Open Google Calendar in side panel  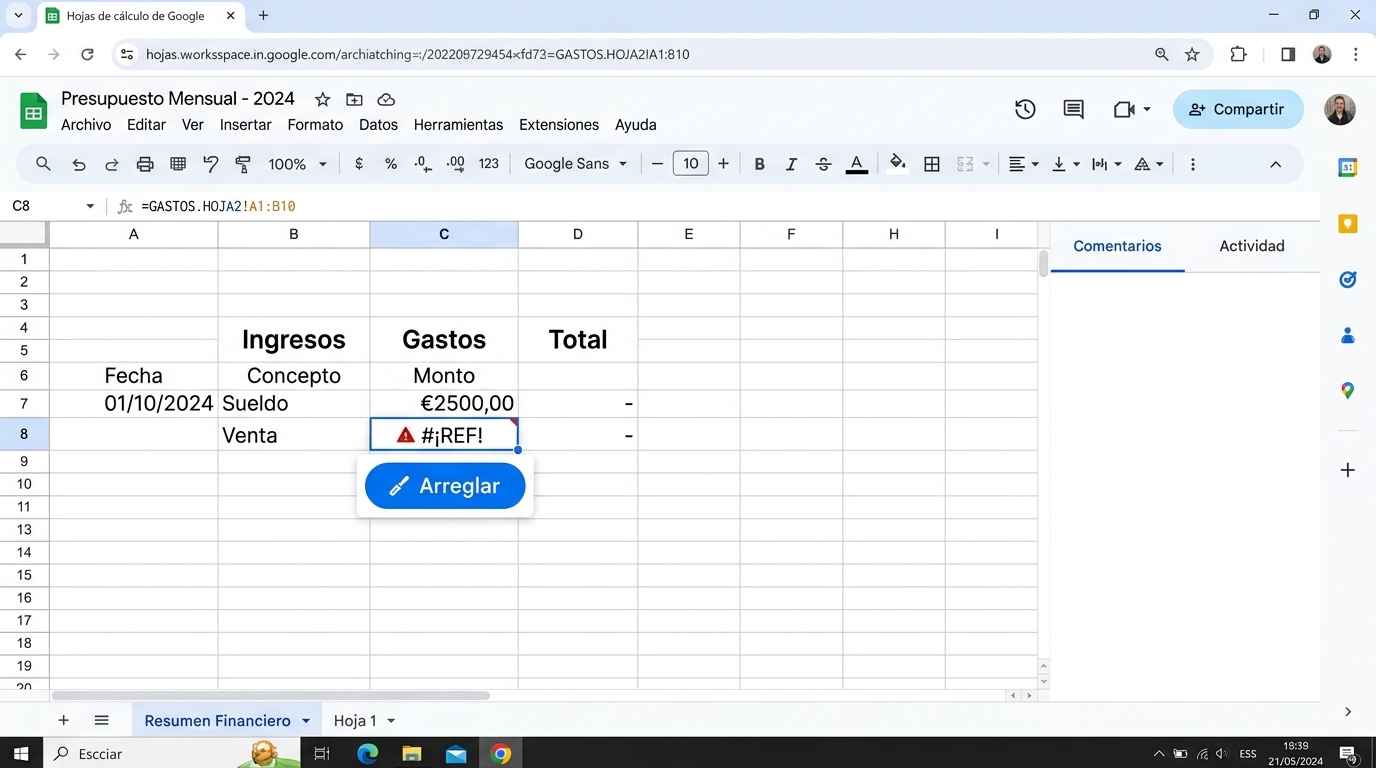(x=1347, y=167)
